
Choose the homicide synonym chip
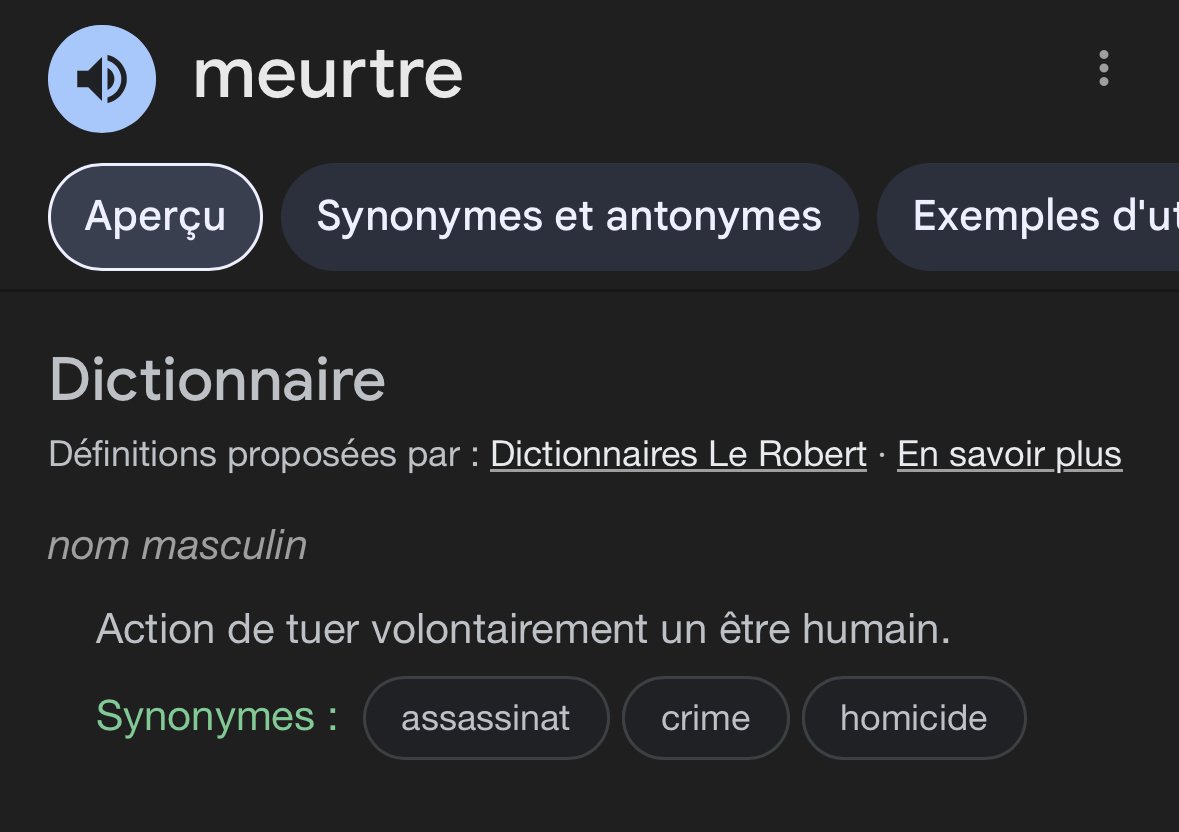[x=914, y=718]
